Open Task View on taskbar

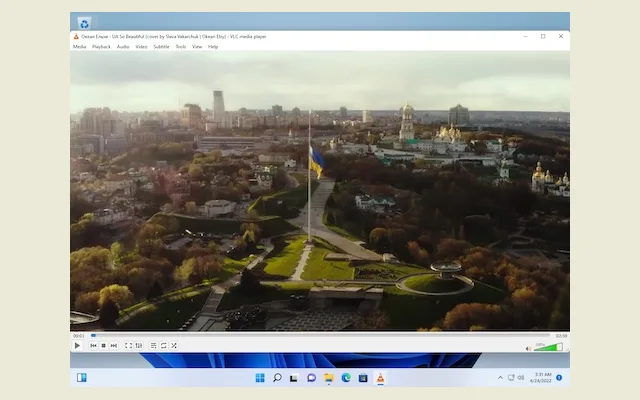pyautogui.click(x=294, y=378)
